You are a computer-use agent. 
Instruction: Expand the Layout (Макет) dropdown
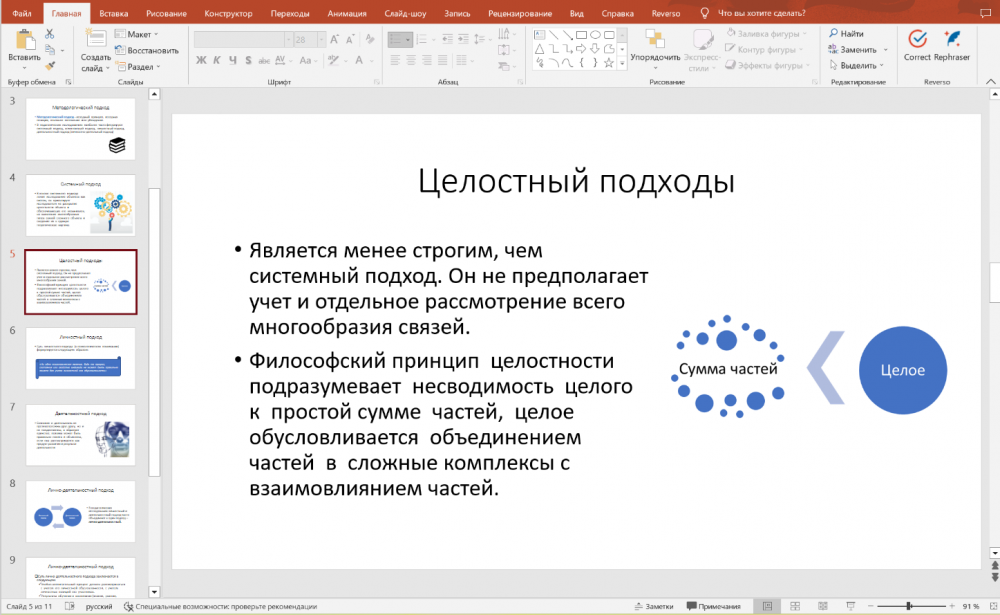tap(139, 34)
